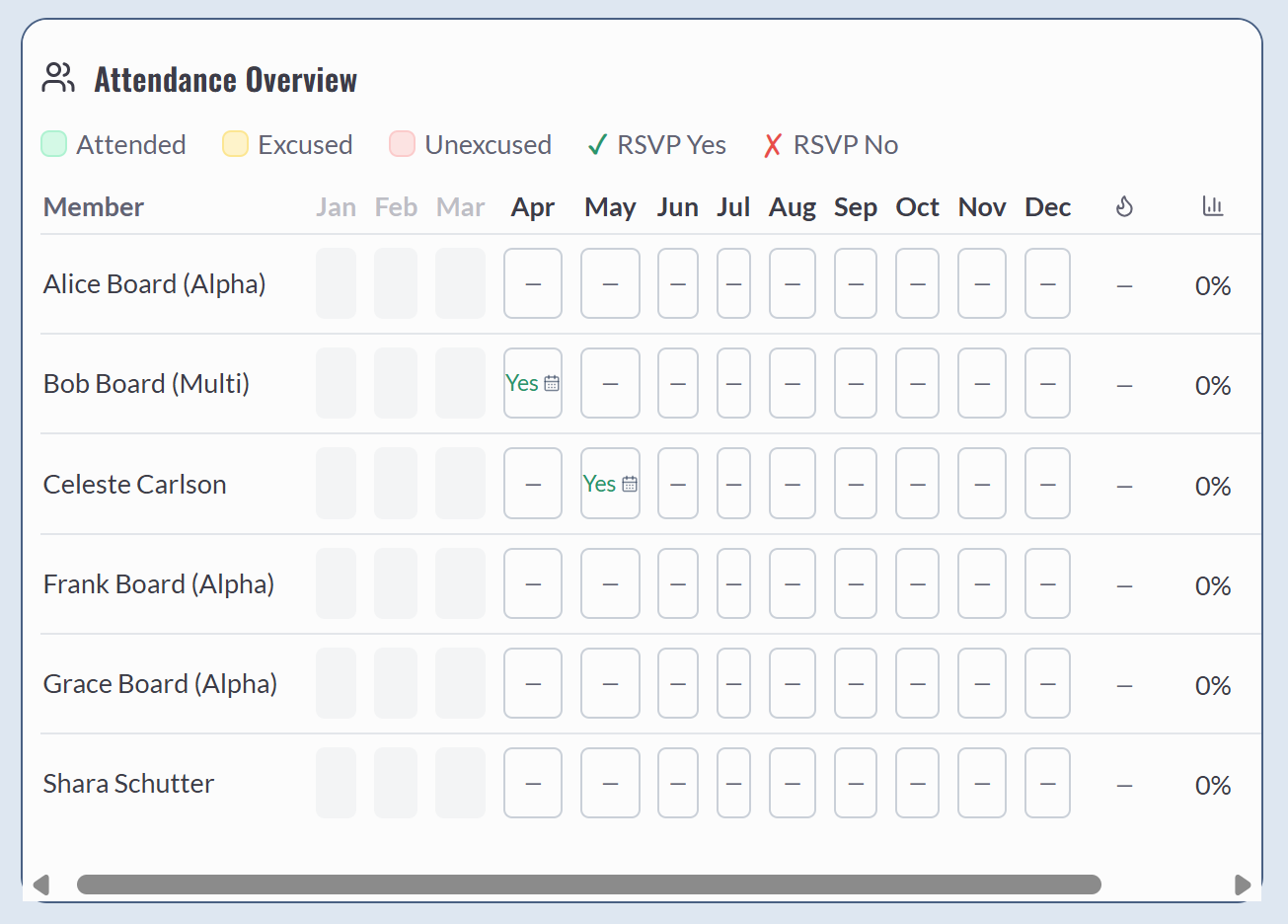
Task: Select member Grace Board (Alpha)
Action: tap(160, 684)
